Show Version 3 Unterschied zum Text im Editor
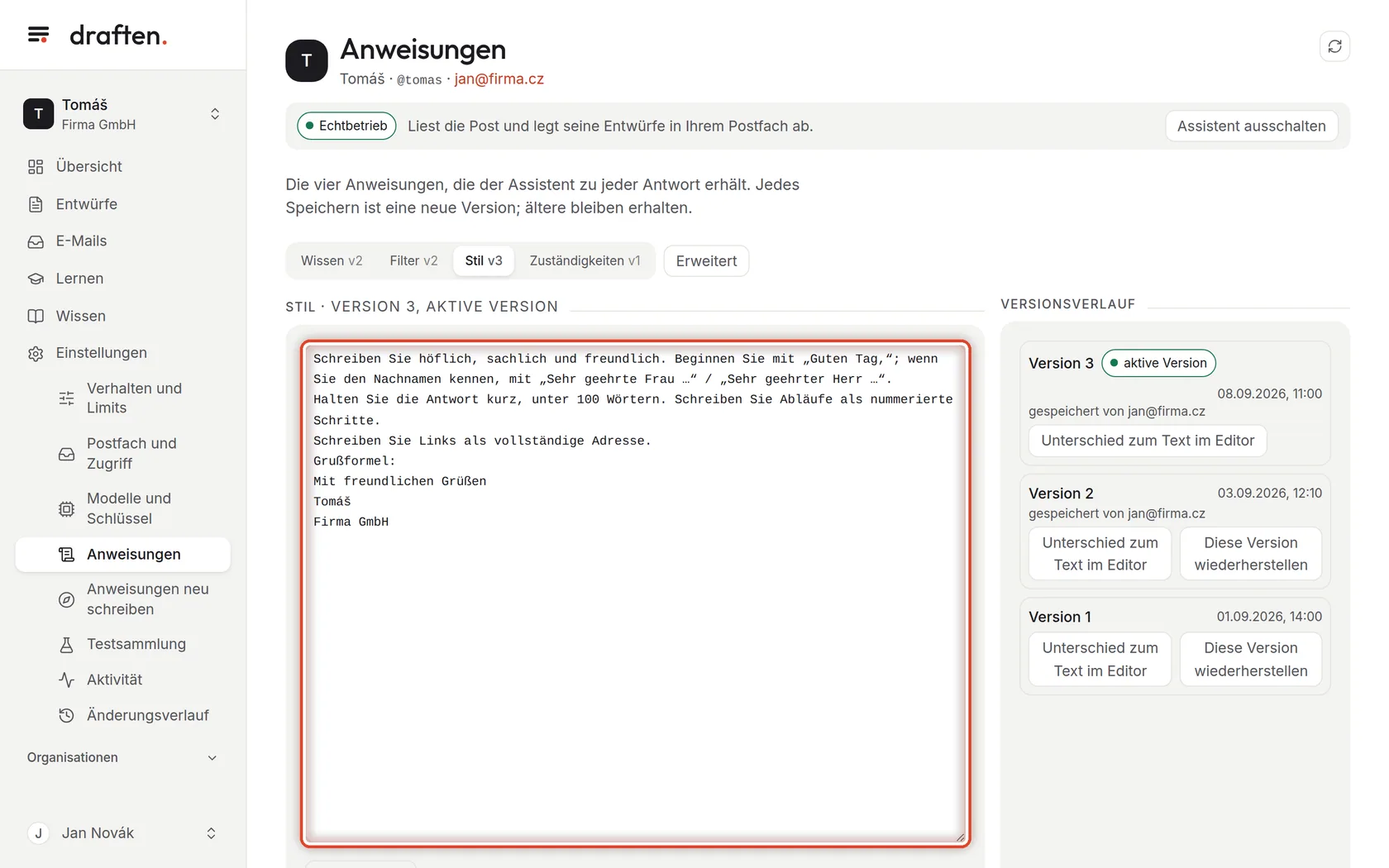 (x=1148, y=441)
